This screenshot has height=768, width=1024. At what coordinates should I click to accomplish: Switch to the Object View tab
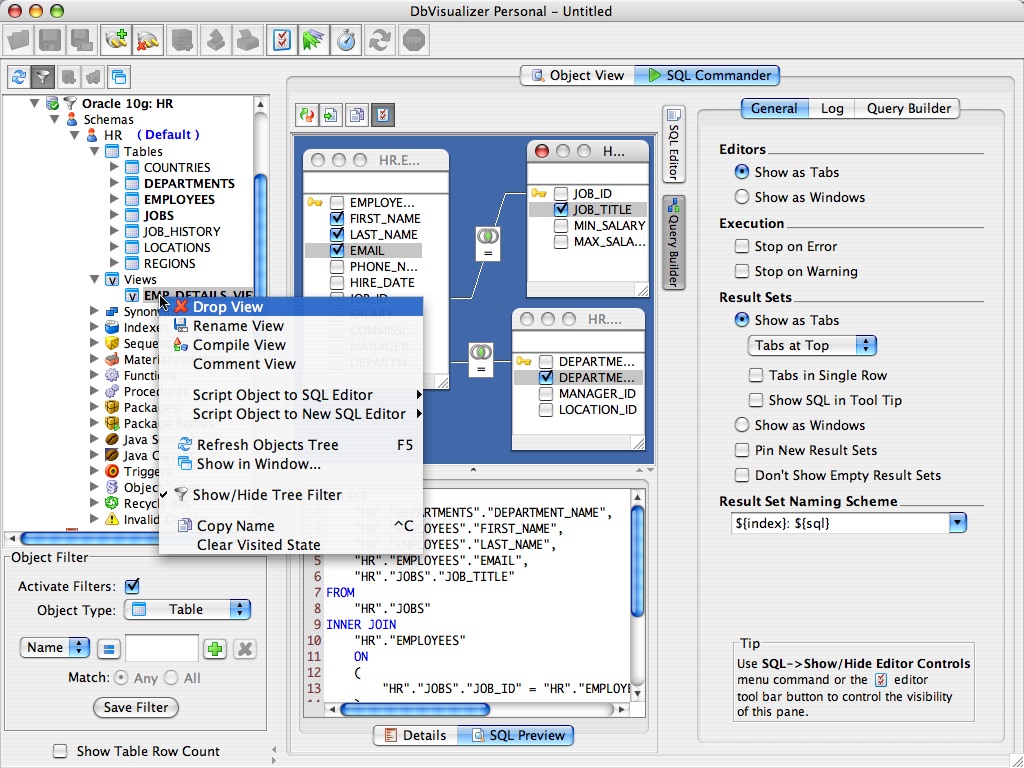click(x=577, y=75)
